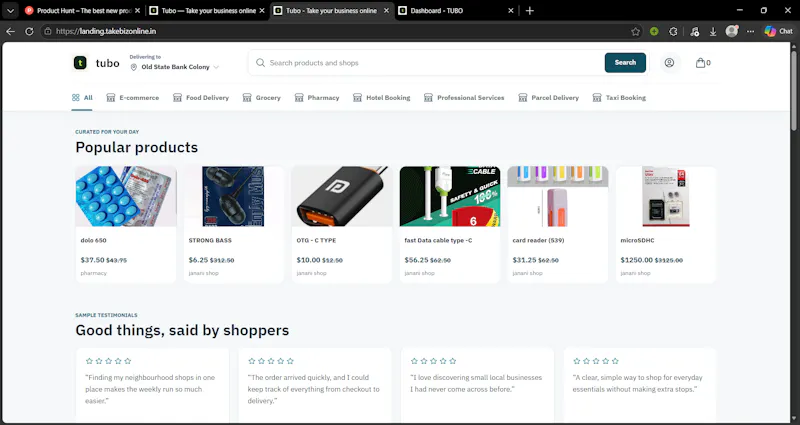The height and width of the screenshot is (425, 800).
Task: Bookmark page with the star icon
Action: tap(635, 32)
